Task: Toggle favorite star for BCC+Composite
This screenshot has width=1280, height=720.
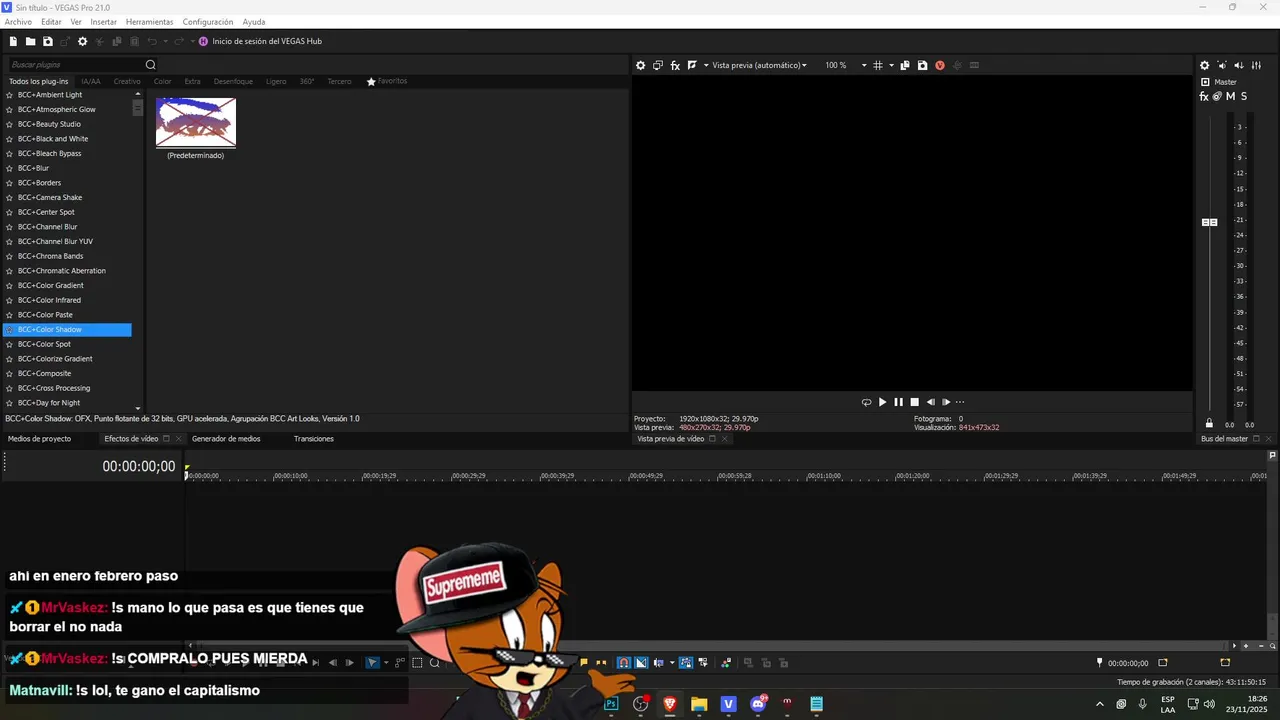Action: click(x=9, y=373)
